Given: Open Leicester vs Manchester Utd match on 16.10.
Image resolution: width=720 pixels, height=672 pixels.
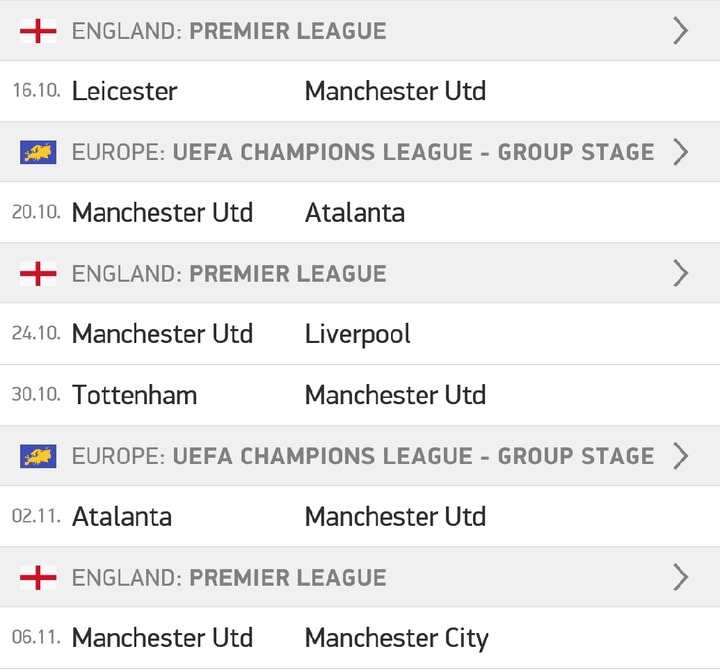Looking at the screenshot, I should point(360,91).
